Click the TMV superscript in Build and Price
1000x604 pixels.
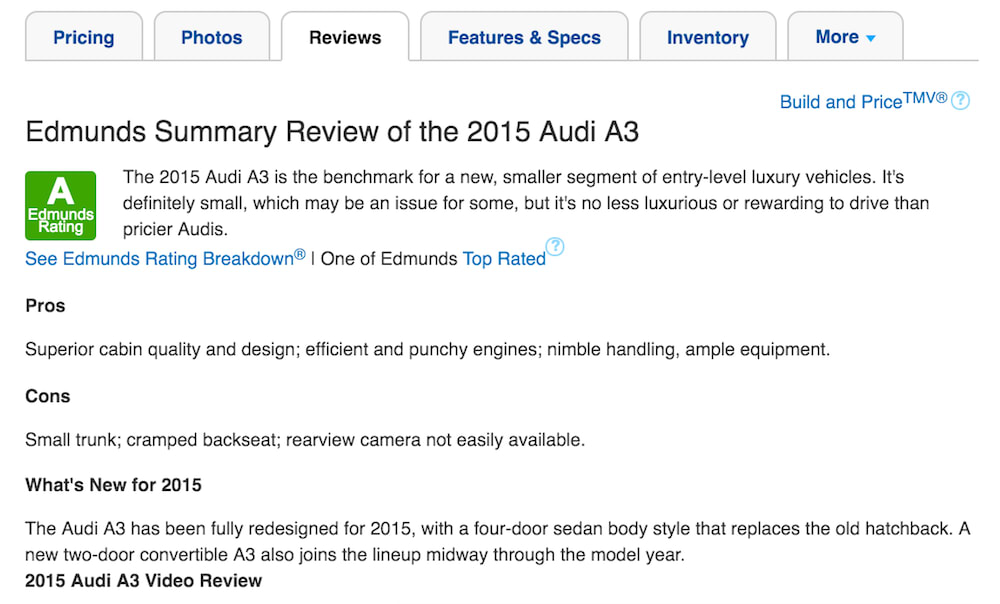pos(925,98)
